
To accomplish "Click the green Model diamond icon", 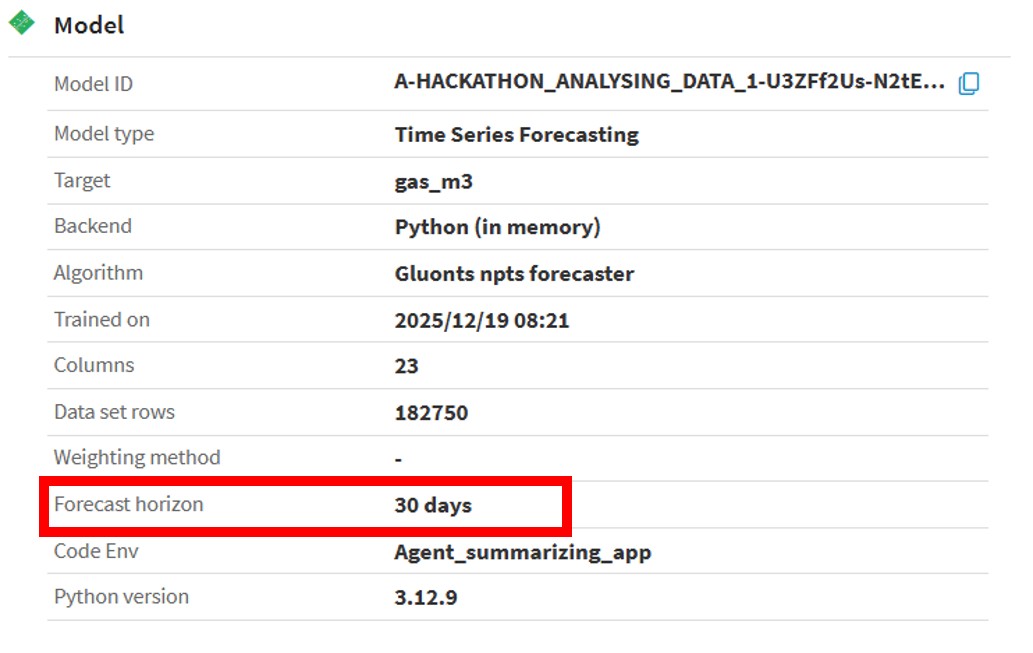I will click(x=22, y=23).
